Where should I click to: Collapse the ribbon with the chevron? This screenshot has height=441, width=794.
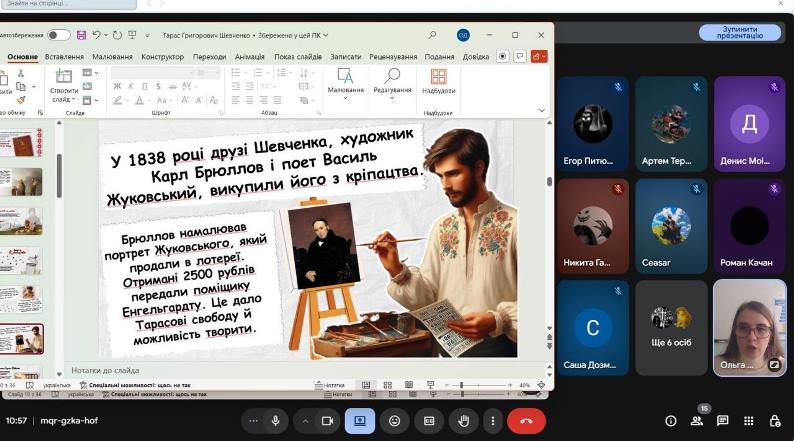pos(542,110)
